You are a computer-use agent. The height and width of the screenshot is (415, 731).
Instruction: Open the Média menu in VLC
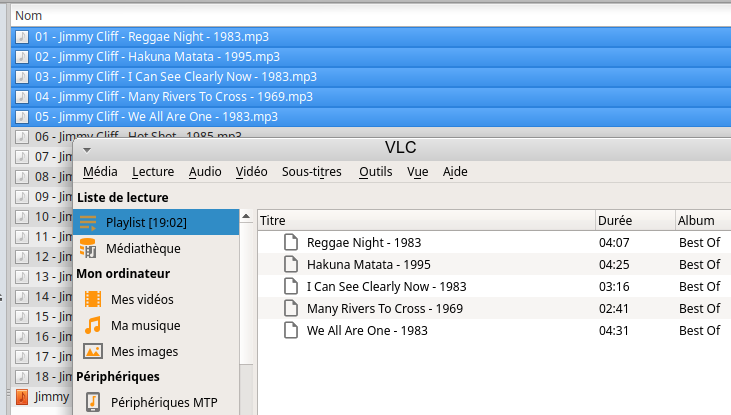(x=100, y=172)
